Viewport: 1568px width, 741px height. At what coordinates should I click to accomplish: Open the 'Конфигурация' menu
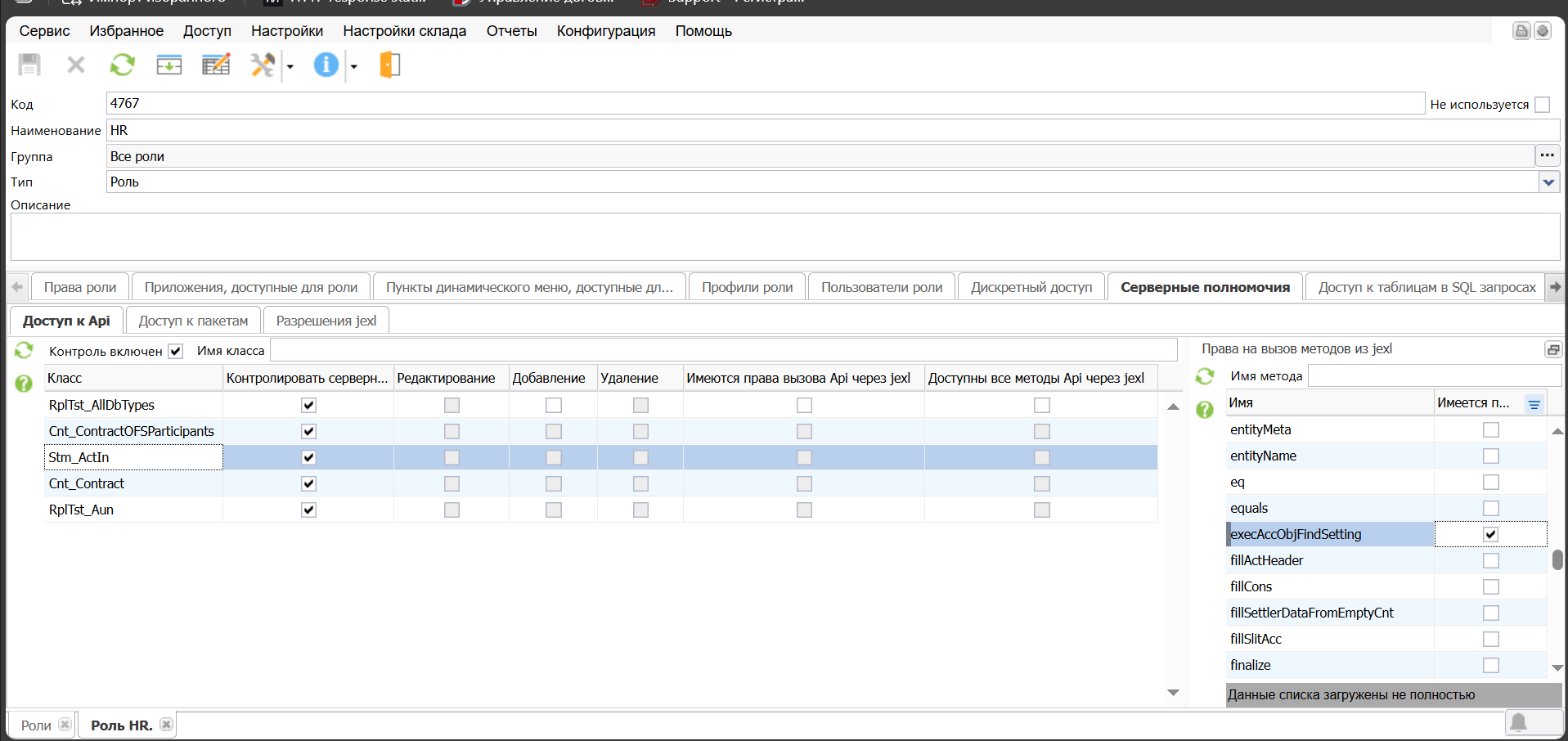tap(605, 31)
